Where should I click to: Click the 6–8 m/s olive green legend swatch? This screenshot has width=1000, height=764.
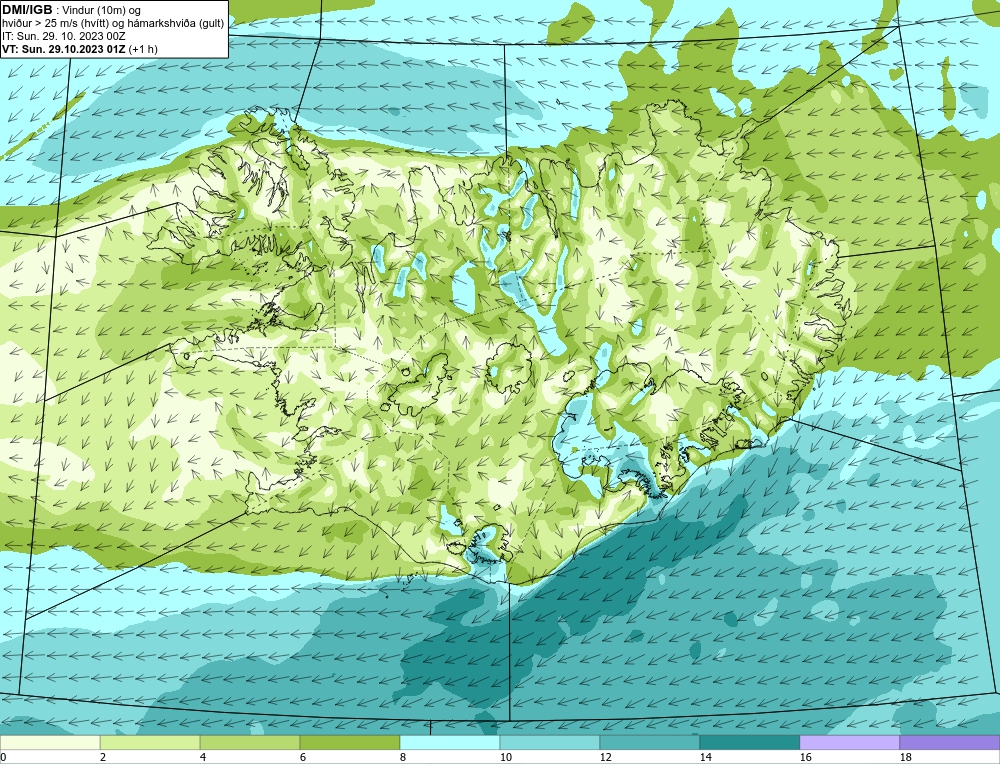coord(349,742)
